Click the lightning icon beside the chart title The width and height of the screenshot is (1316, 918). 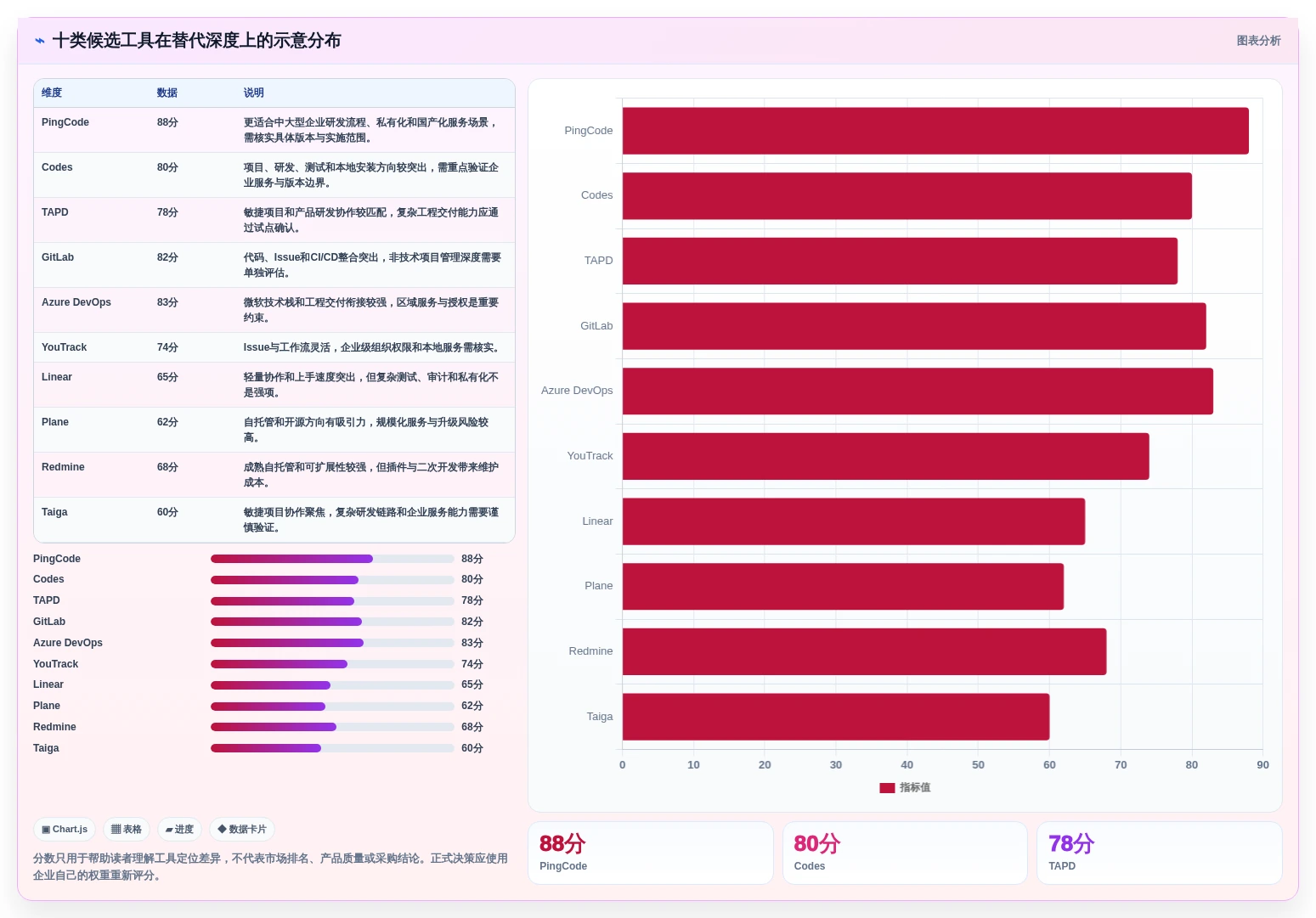40,41
